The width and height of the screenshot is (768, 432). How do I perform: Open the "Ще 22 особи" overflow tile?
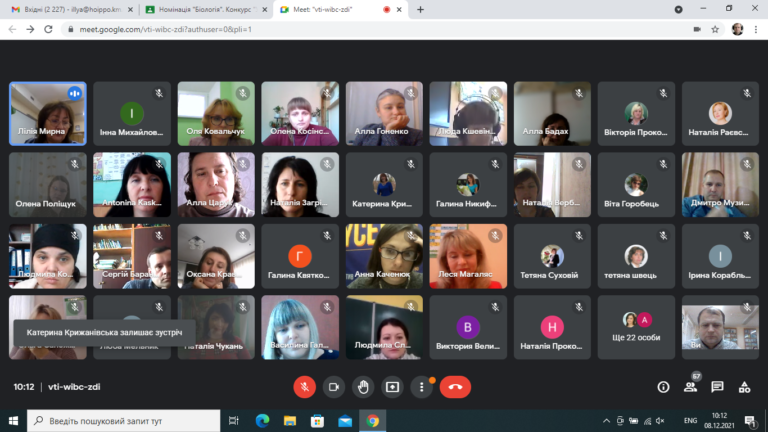click(x=636, y=327)
